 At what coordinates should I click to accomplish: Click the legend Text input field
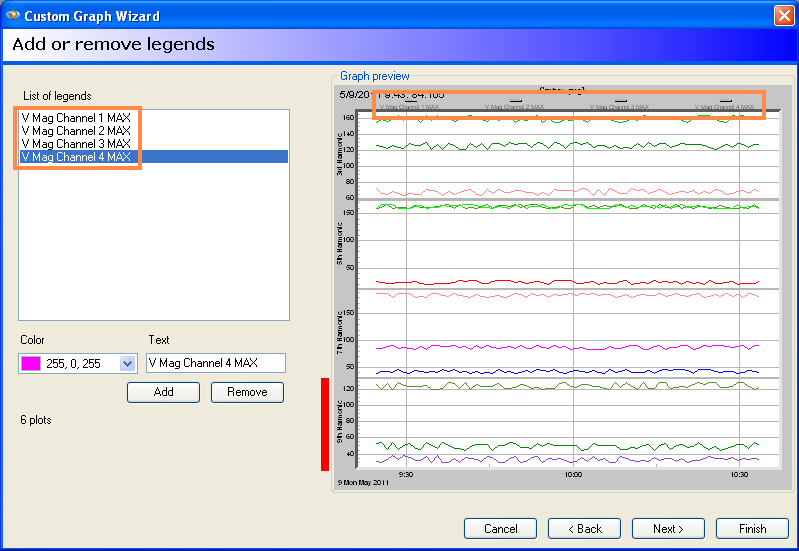pyautogui.click(x=215, y=363)
